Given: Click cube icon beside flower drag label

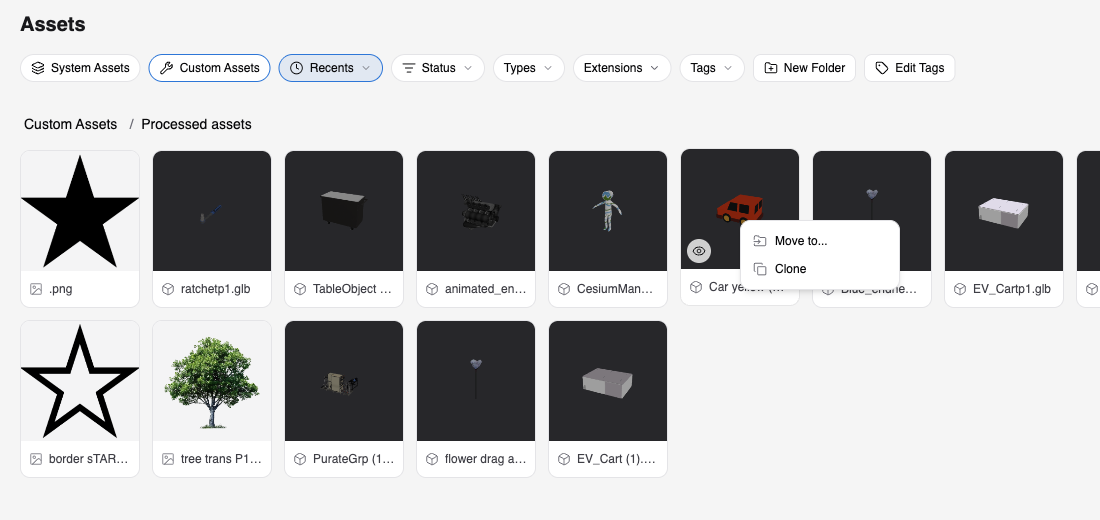Looking at the screenshot, I should [431, 459].
